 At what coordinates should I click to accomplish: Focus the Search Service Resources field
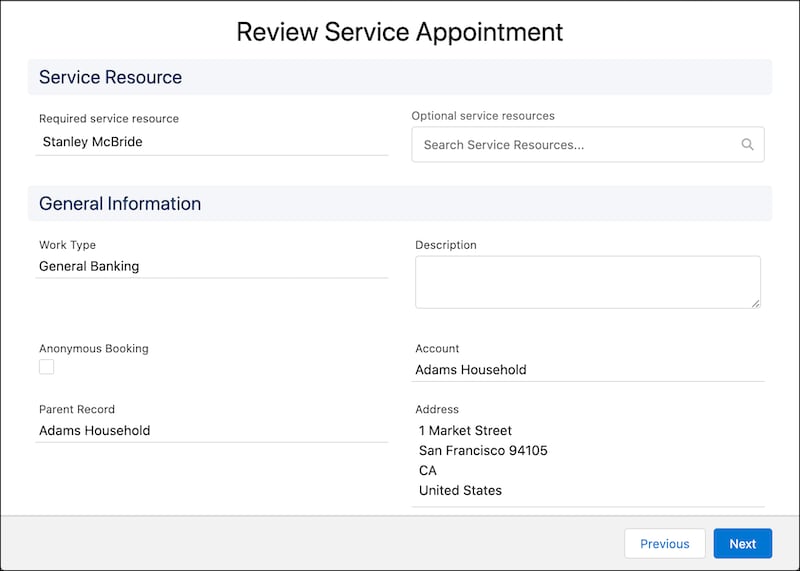(588, 144)
